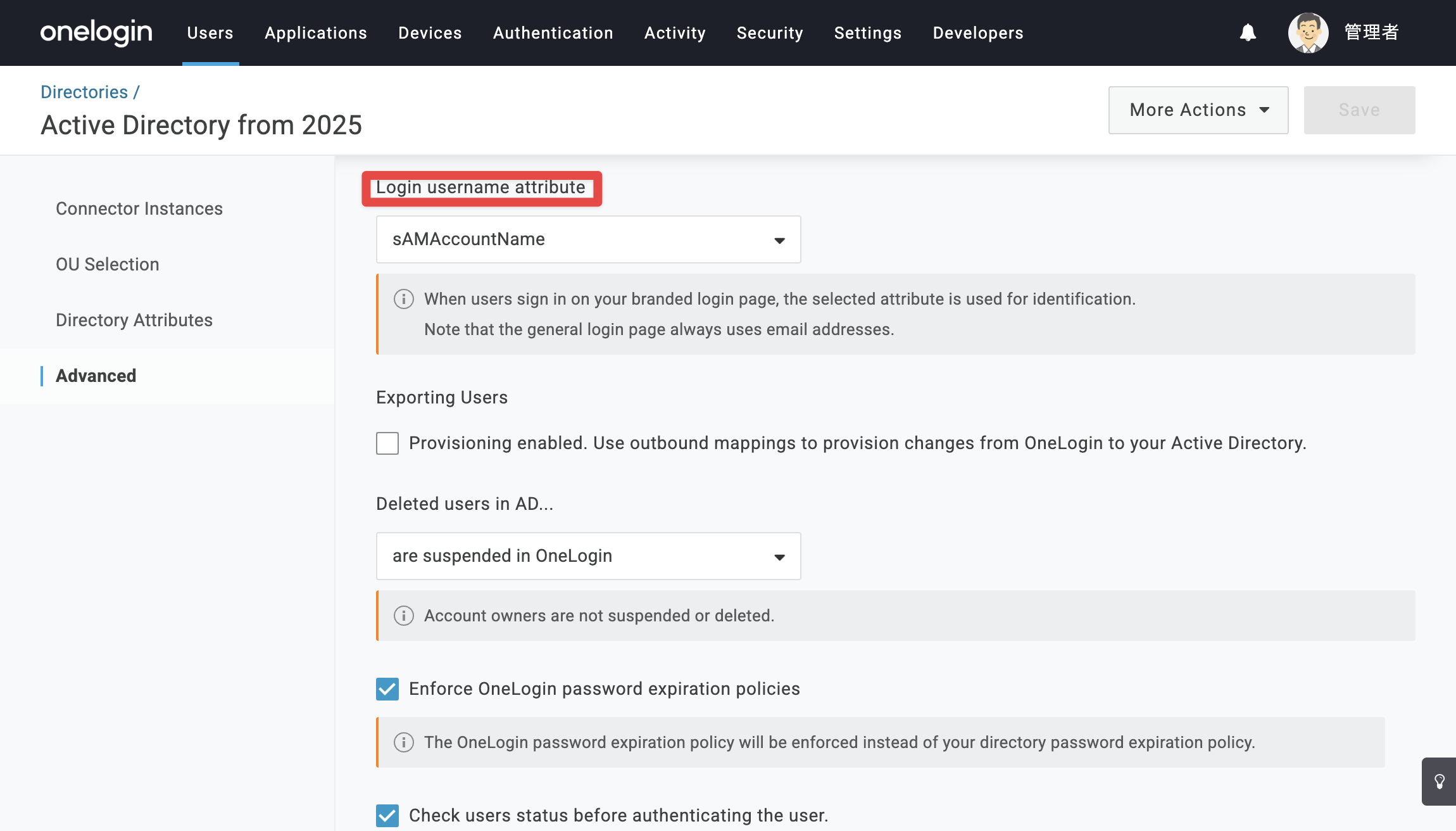Select the Advanced tab
This screenshot has width=1456, height=831.
pos(96,376)
